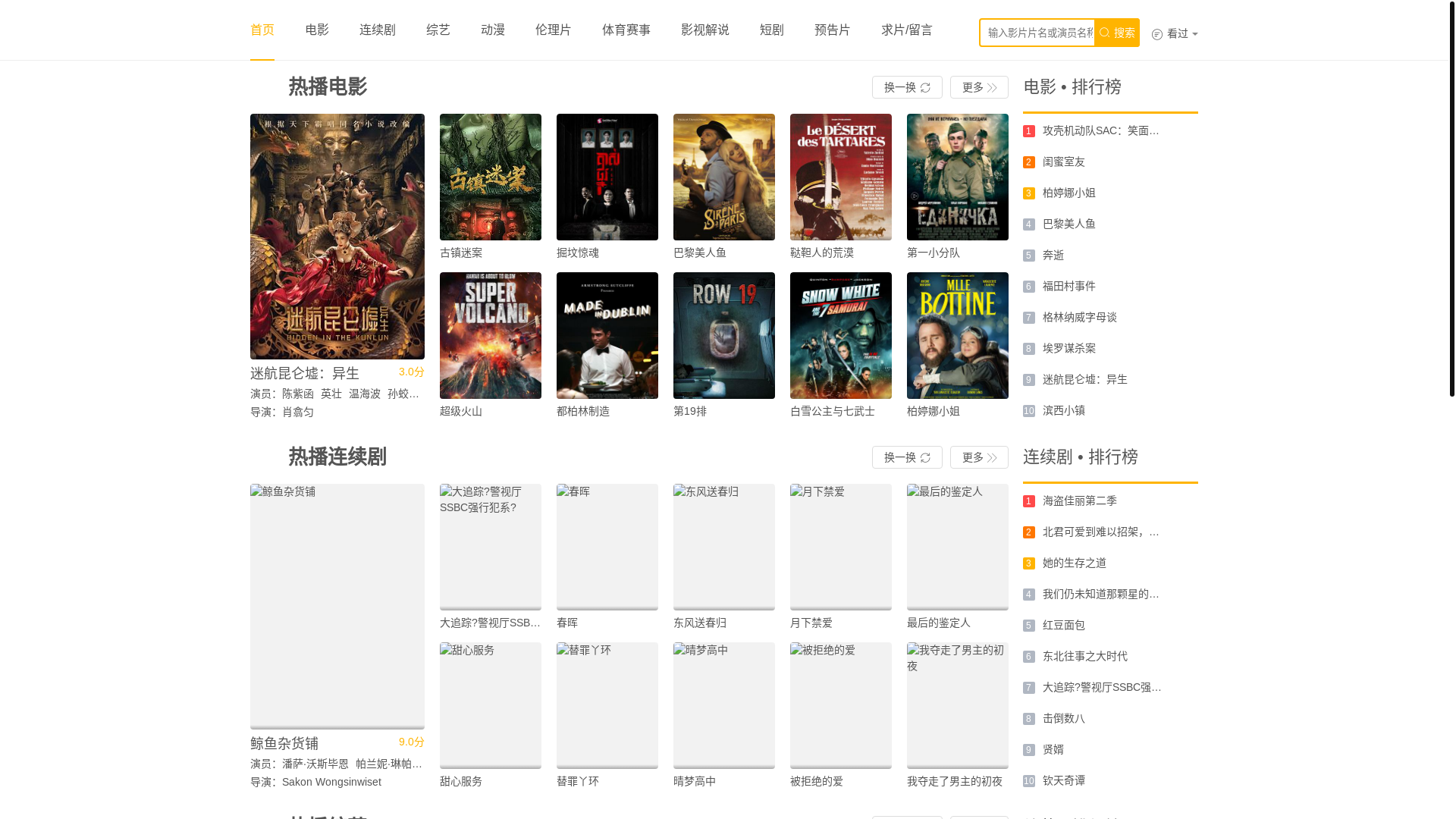Screen dimensions: 1456x819
Task: Open the 巴黎美人鱼 poster
Action: [724, 177]
